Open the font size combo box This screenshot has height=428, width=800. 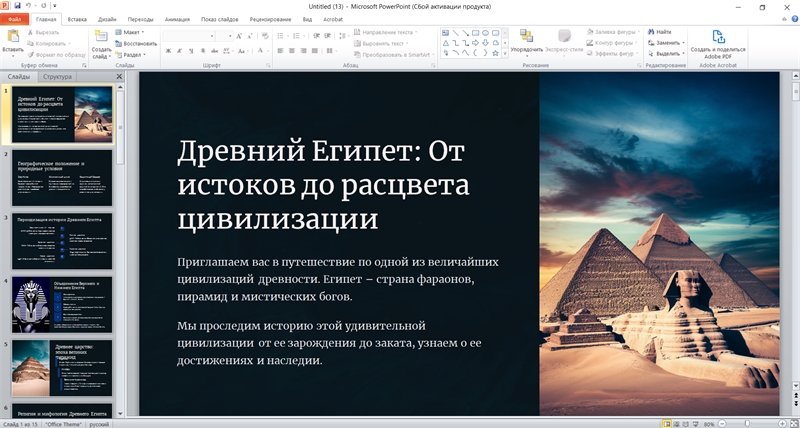coord(224,36)
